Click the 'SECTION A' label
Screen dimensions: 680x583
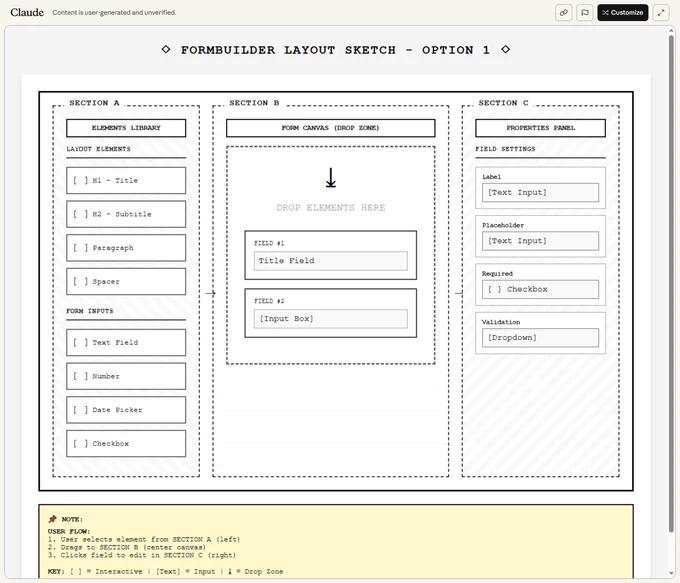94,103
